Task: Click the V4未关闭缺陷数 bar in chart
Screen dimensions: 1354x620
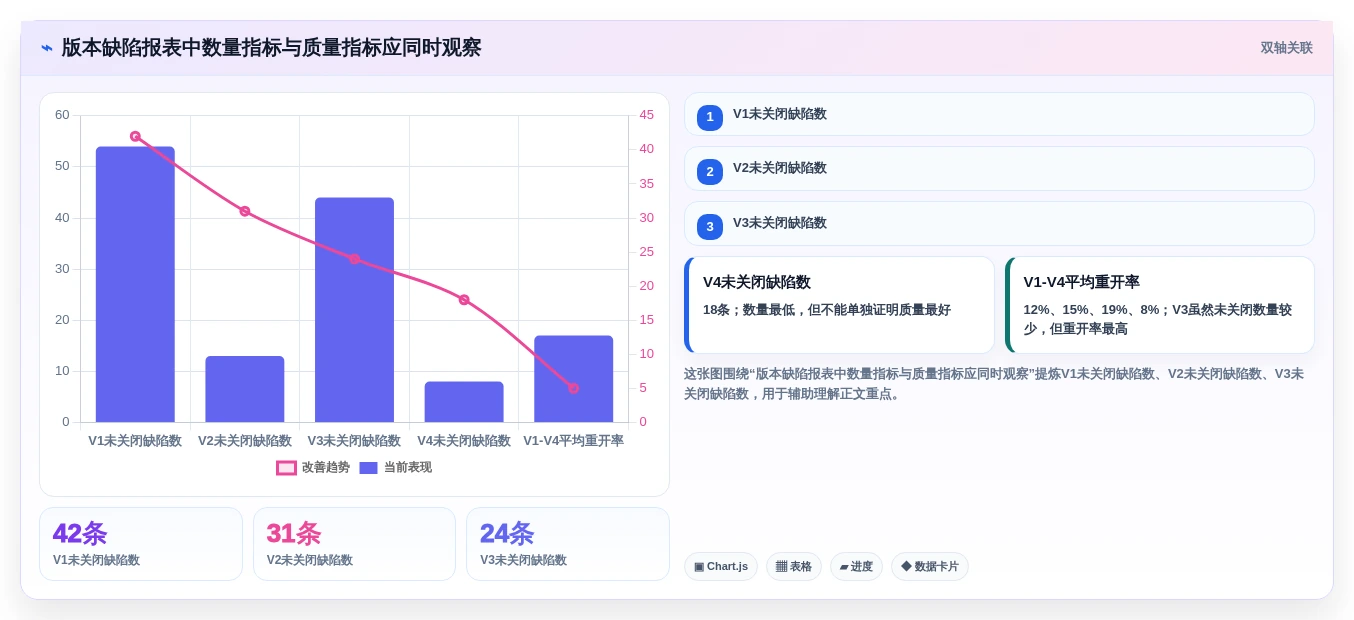Action: coord(464,402)
